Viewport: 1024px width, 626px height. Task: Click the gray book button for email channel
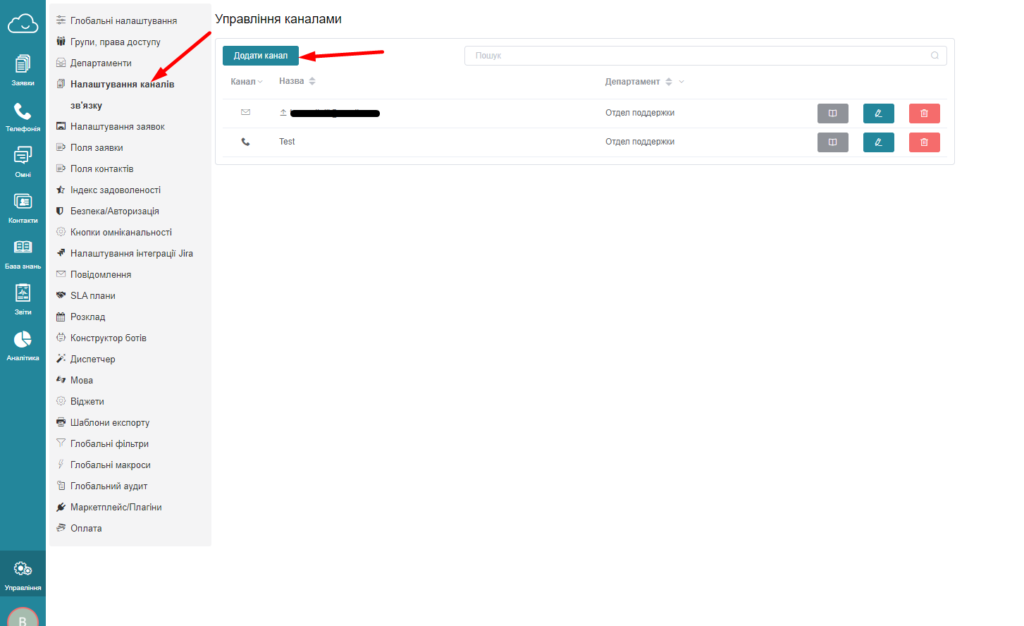click(832, 113)
